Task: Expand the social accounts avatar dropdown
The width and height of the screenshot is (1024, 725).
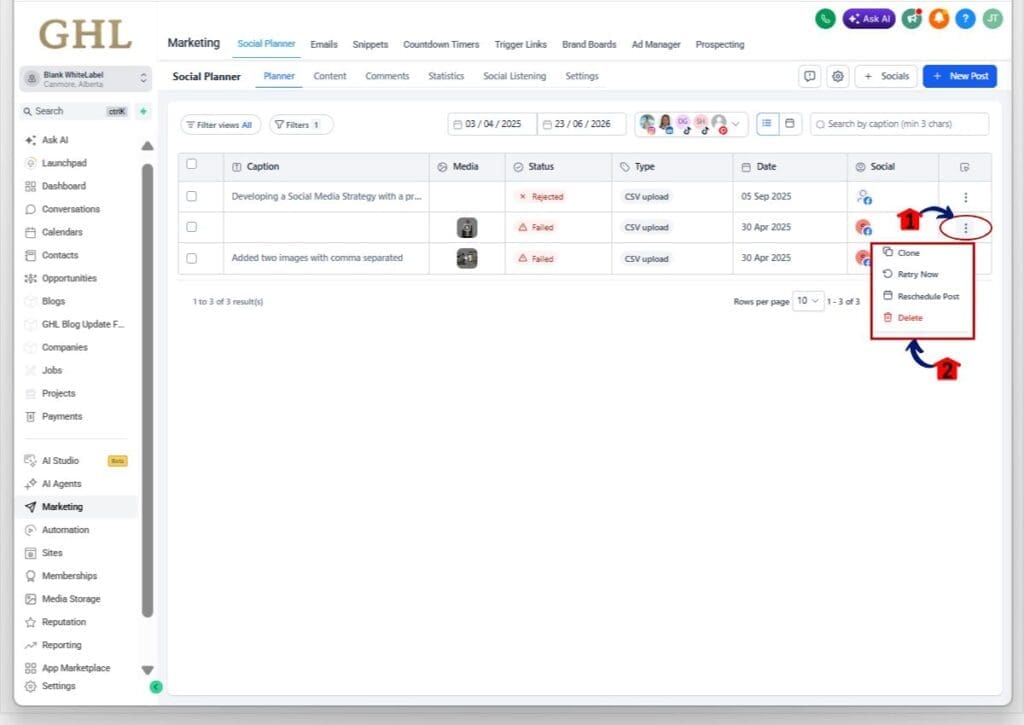Action: (735, 123)
